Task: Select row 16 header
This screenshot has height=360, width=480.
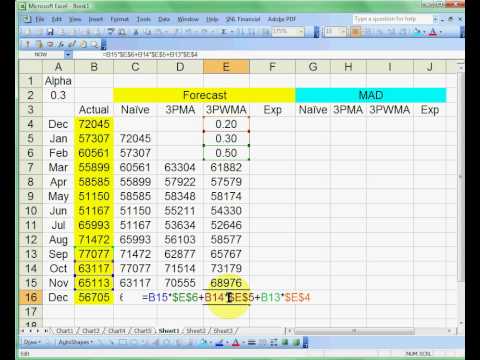Action: coord(31,297)
